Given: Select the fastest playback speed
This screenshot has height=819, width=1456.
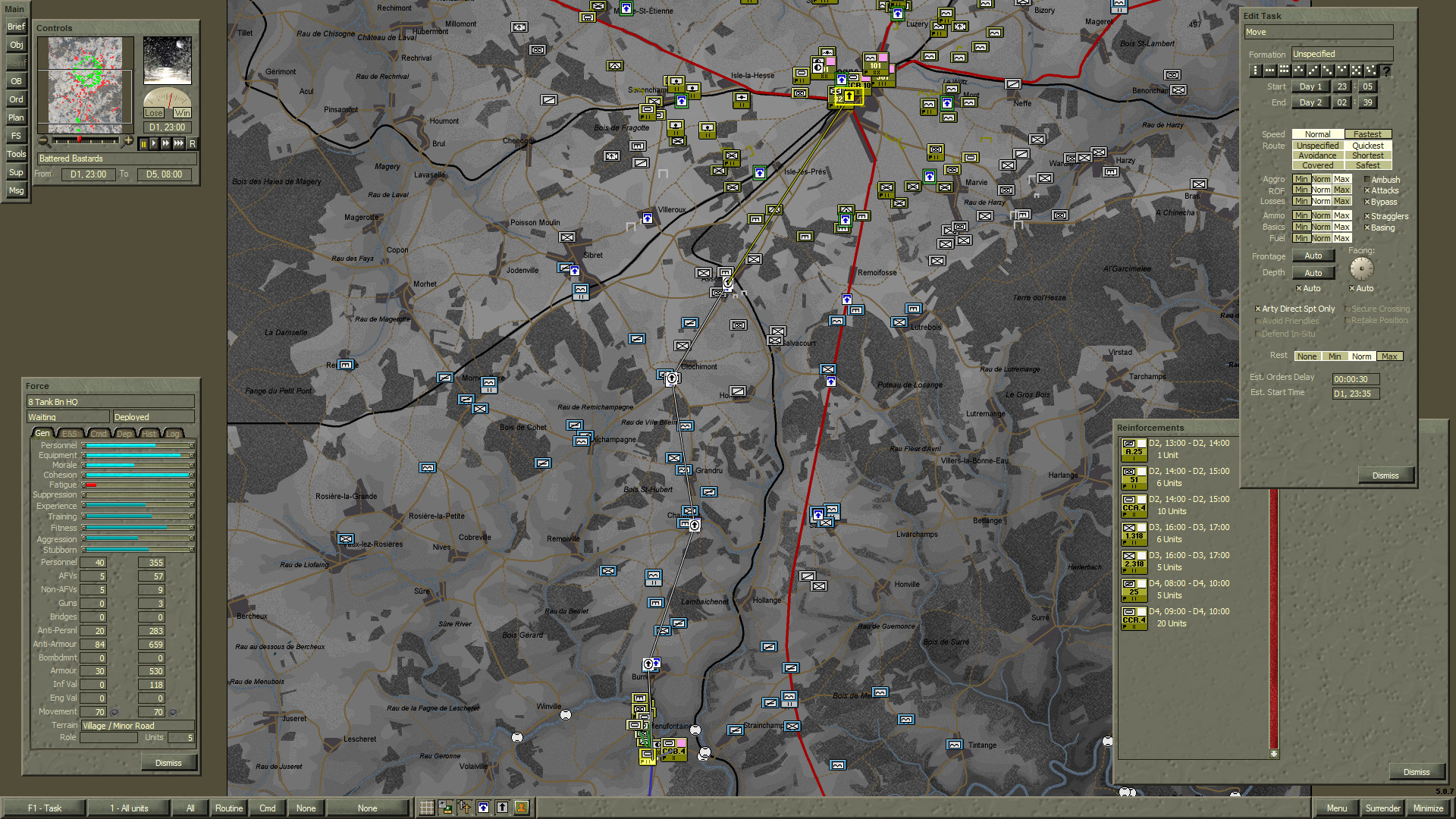Looking at the screenshot, I should point(178,145).
